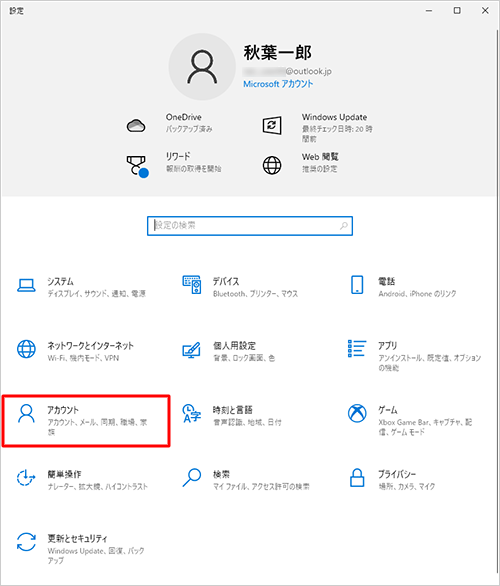500x586 pixels.
Task: Open the 個人用設定 category title
Action: click(234, 346)
